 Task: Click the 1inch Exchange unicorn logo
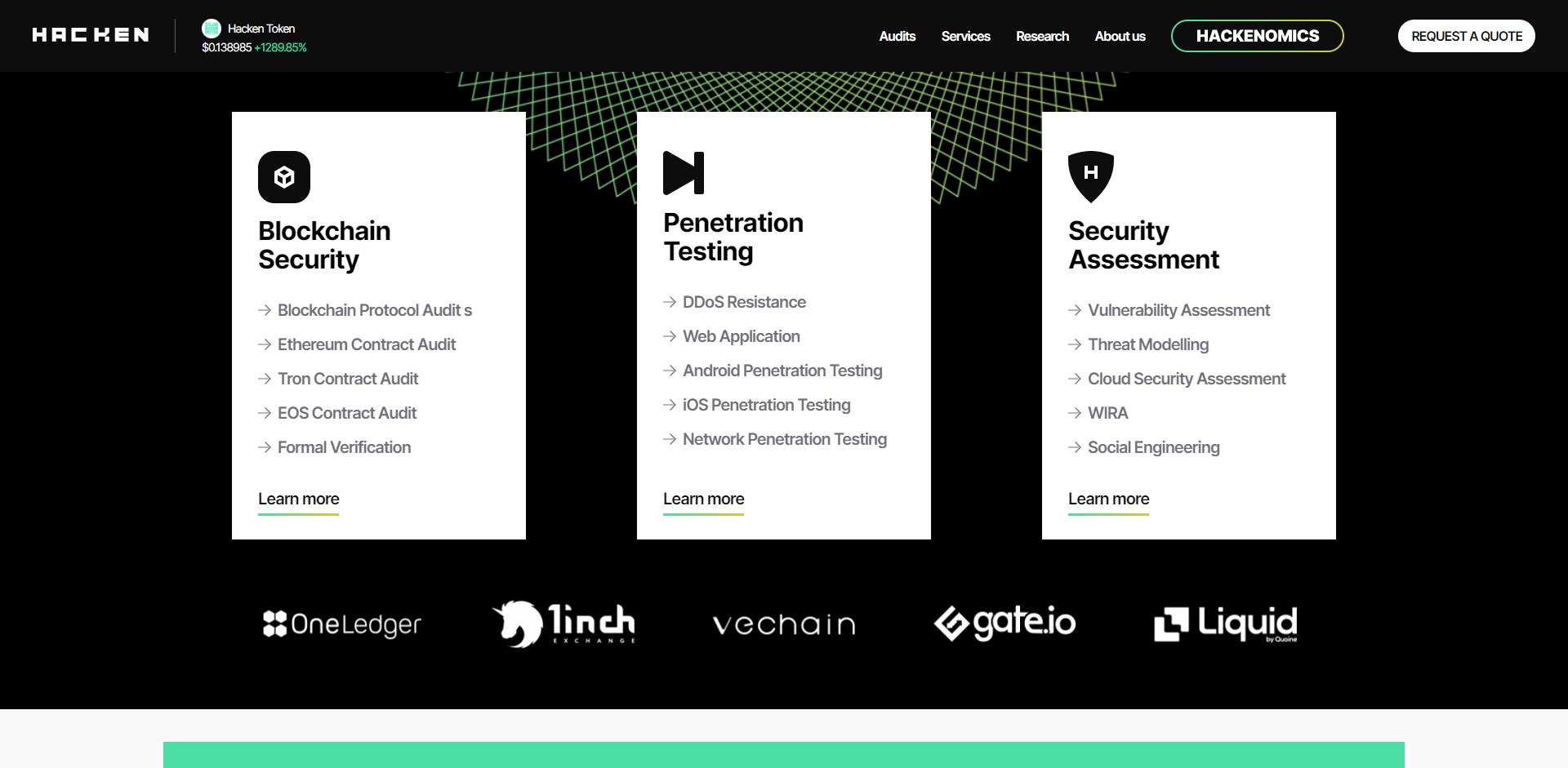click(x=563, y=624)
